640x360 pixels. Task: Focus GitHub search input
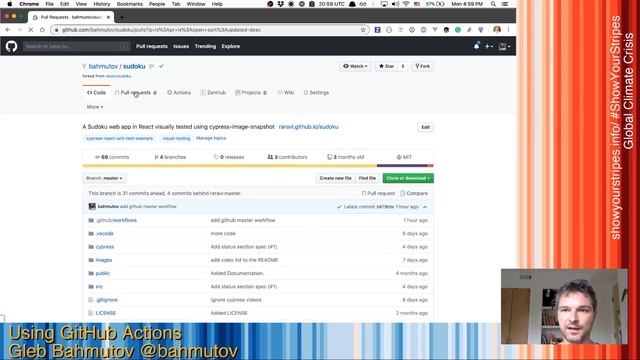[x=76, y=47]
